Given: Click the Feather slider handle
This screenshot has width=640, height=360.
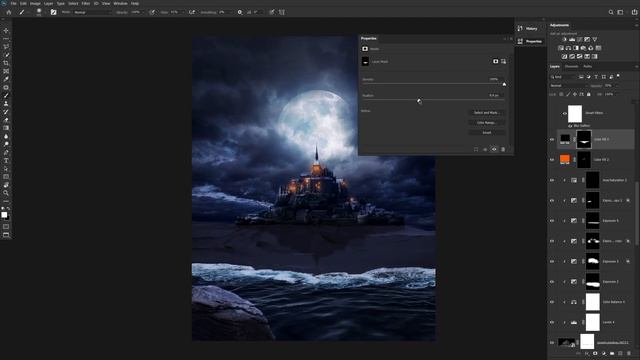Looking at the screenshot, I should (x=419, y=100).
